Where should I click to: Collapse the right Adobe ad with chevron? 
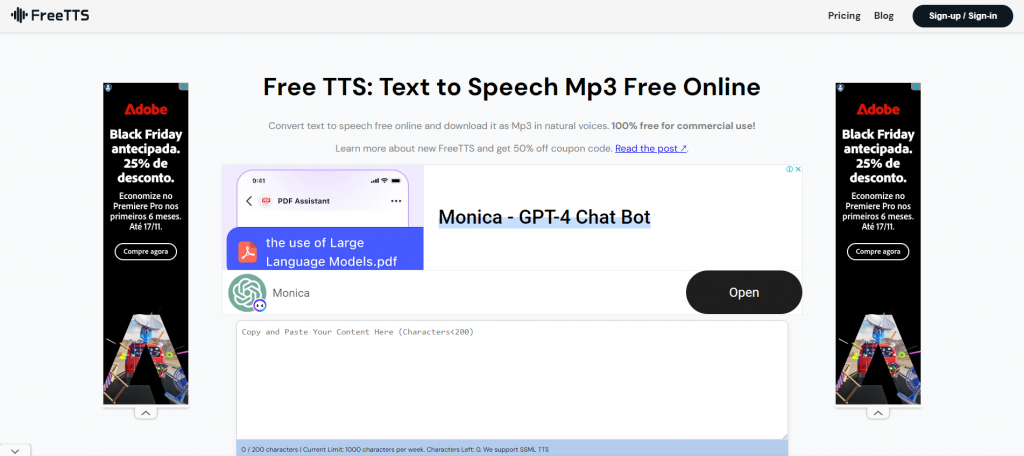pos(878,413)
